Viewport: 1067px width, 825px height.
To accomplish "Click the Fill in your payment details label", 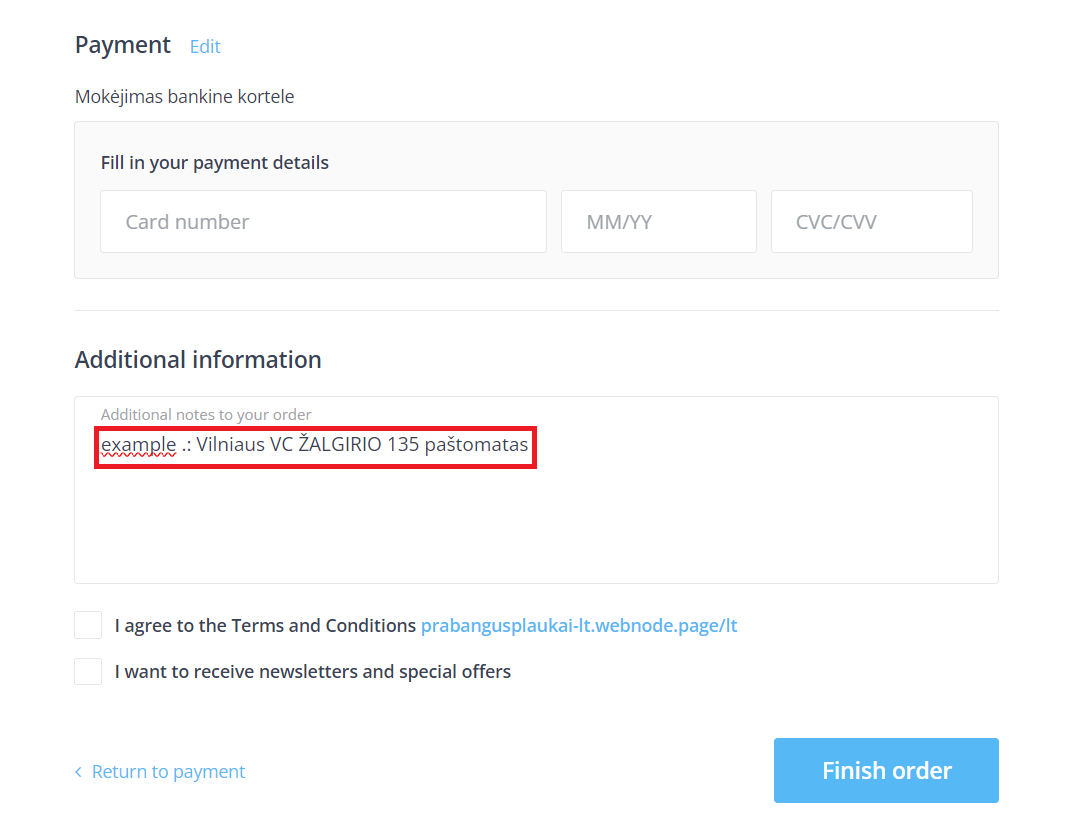I will point(215,163).
